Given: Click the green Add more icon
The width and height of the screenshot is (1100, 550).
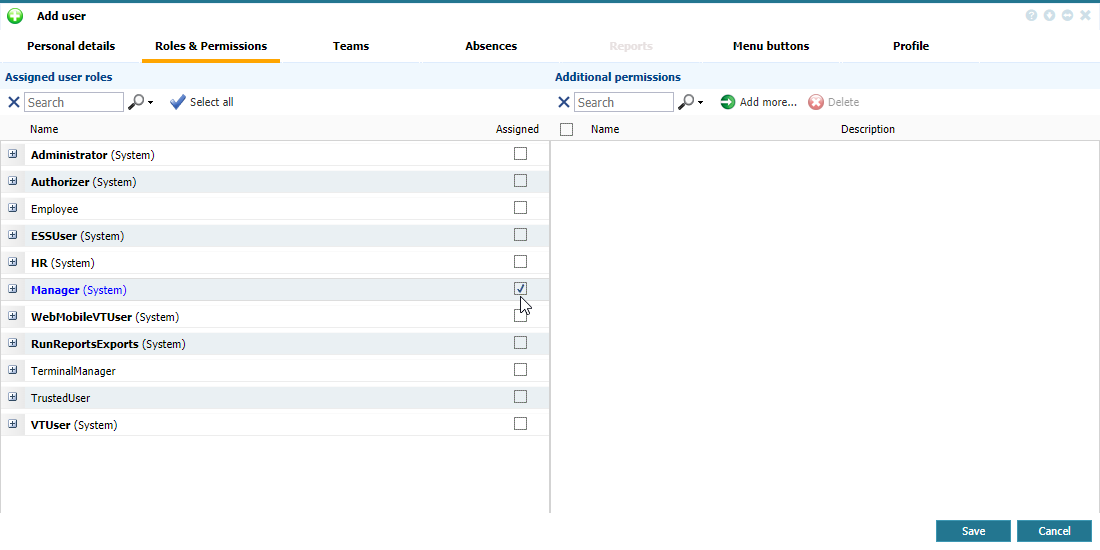Looking at the screenshot, I should coord(728,102).
